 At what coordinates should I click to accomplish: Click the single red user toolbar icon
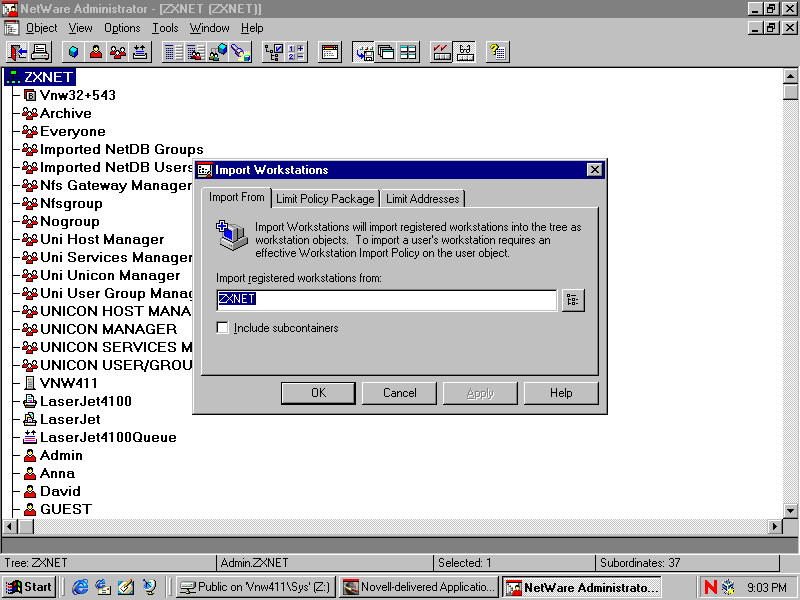click(96, 52)
